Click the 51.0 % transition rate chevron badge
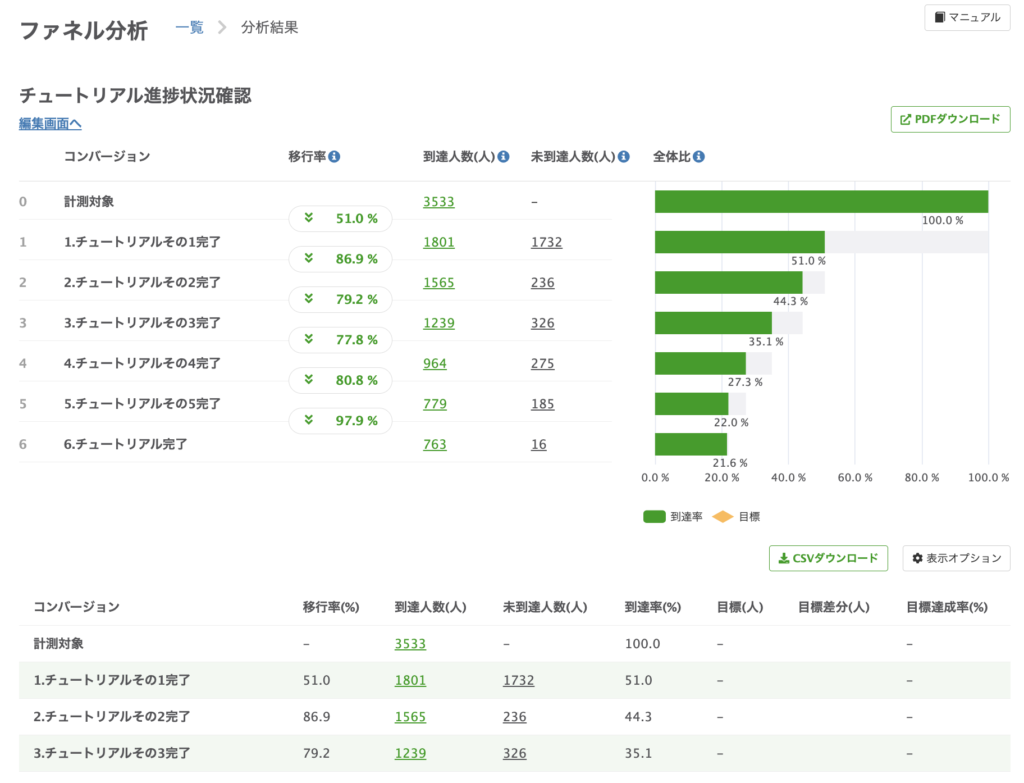 (340, 219)
